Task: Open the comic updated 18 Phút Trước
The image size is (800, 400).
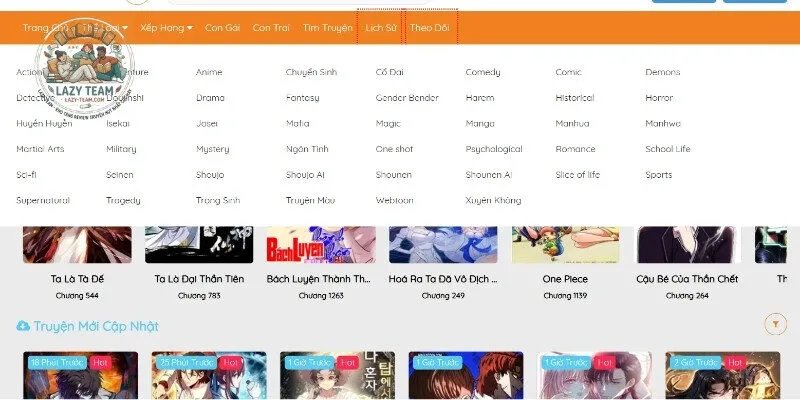Action: coord(80,376)
